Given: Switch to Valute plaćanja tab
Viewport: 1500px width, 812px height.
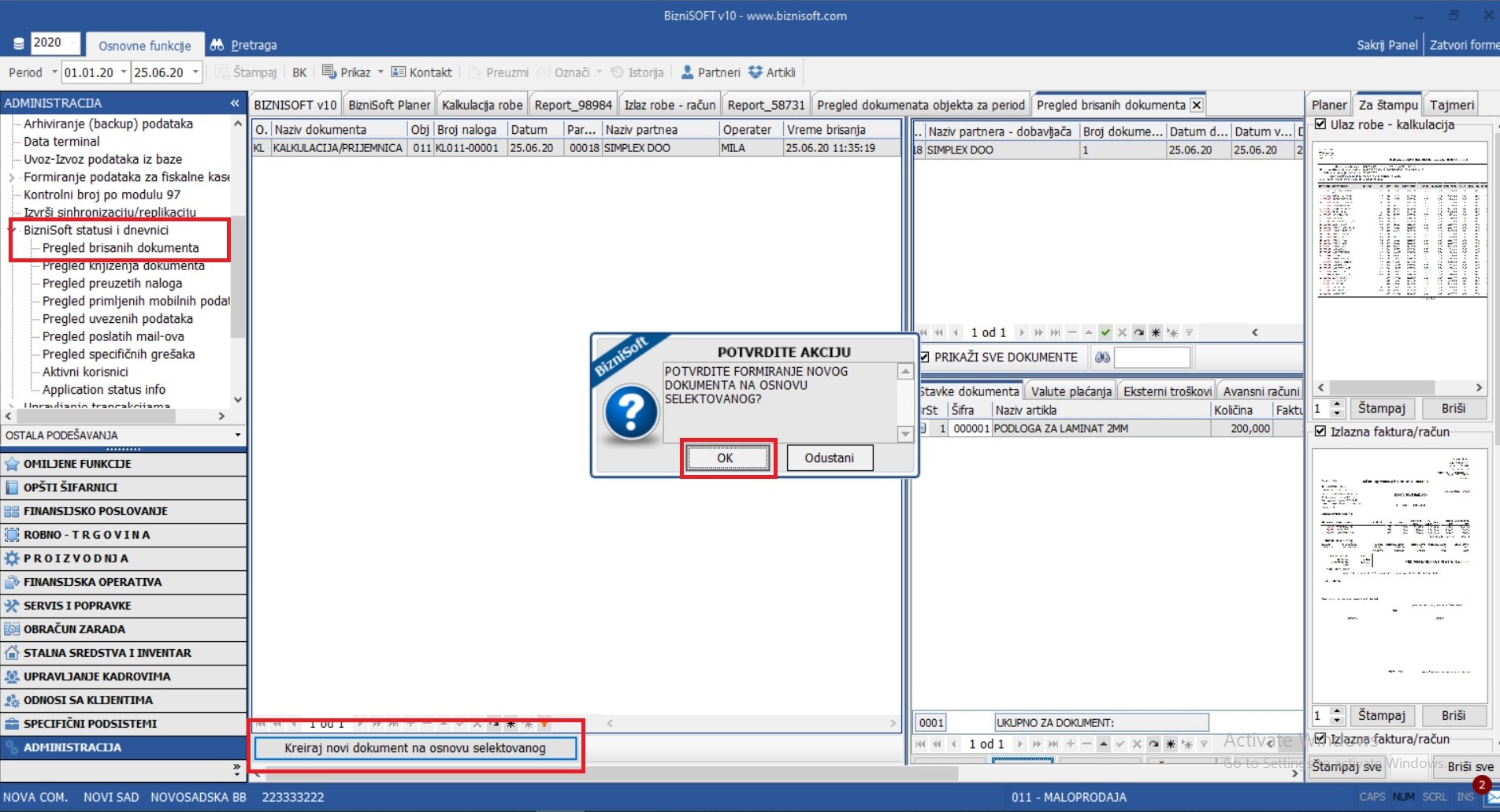Looking at the screenshot, I should 1071,391.
